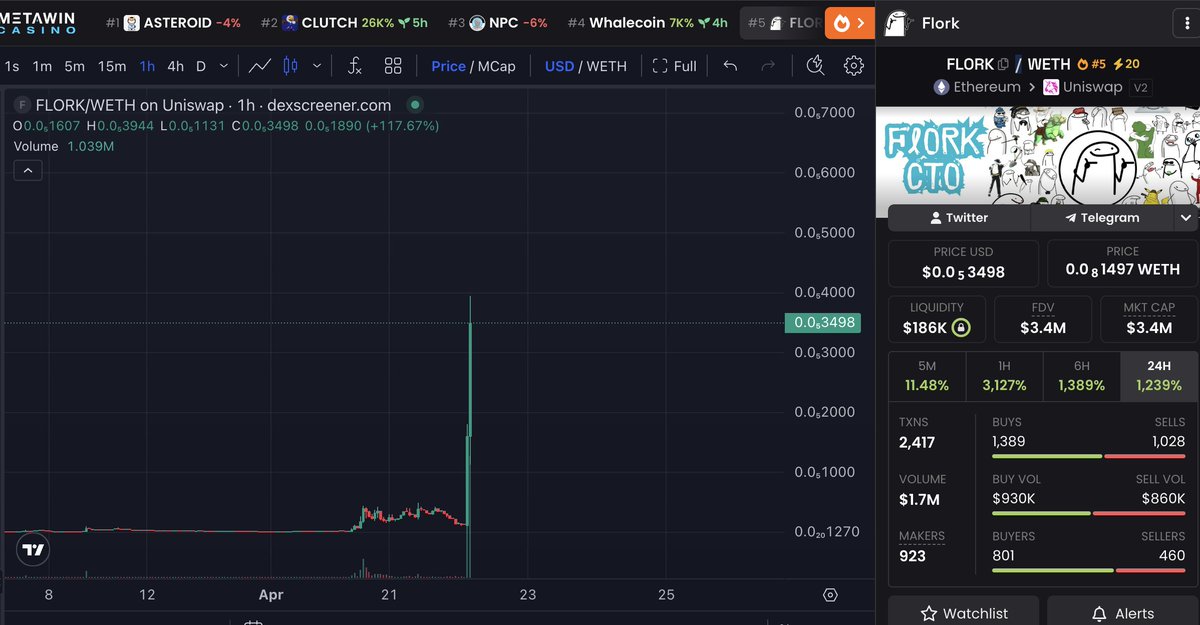This screenshot has width=1200, height=625.
Task: Expand the chart type dropdown arrow
Action: tap(317, 66)
